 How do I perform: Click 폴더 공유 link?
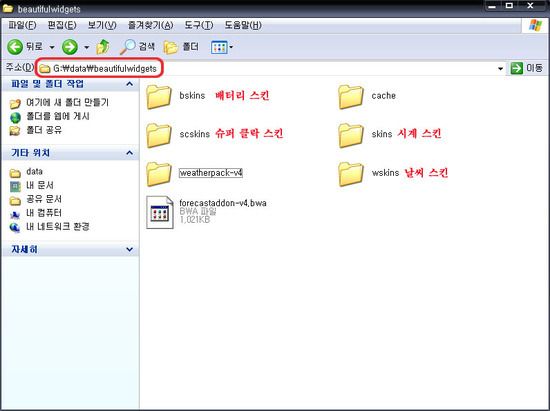tap(44, 130)
